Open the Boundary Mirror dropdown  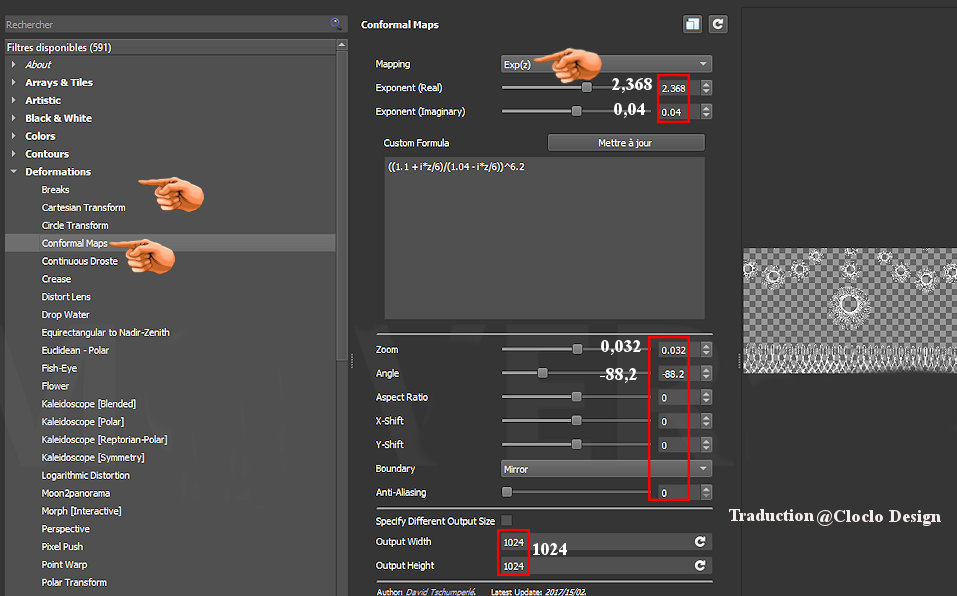pyautogui.click(x=606, y=469)
